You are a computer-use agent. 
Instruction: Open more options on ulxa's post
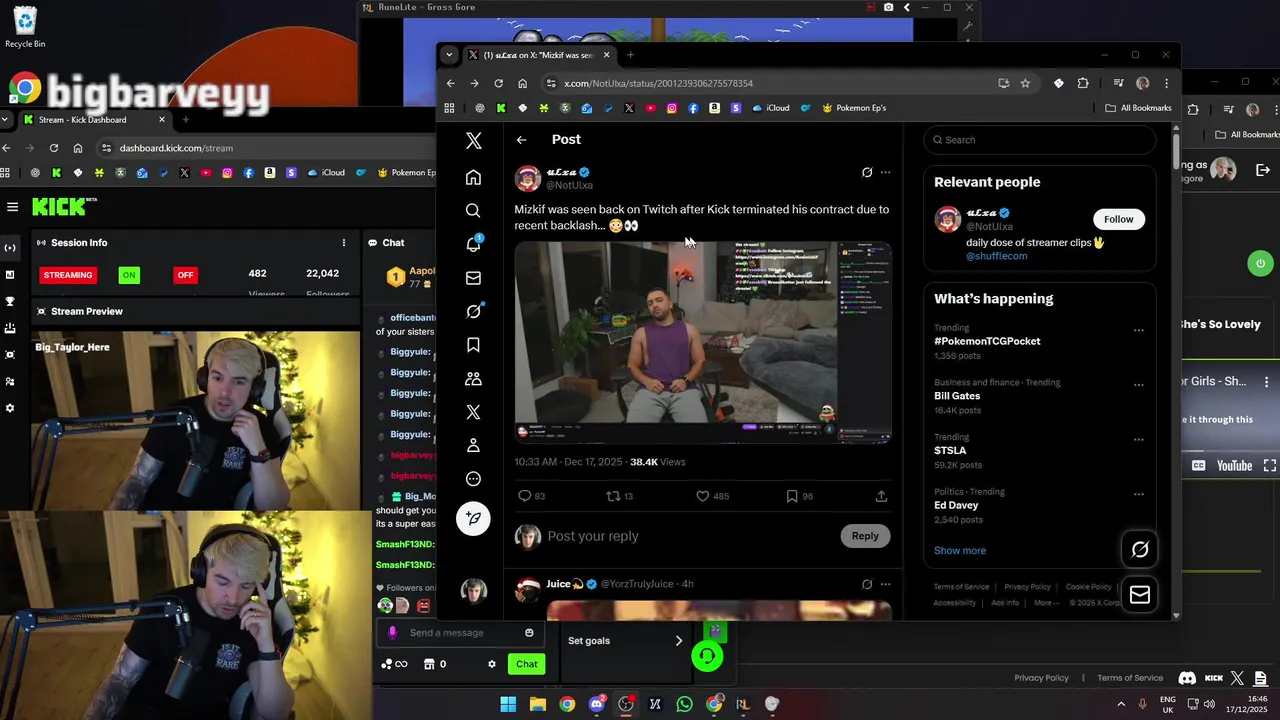tap(885, 172)
